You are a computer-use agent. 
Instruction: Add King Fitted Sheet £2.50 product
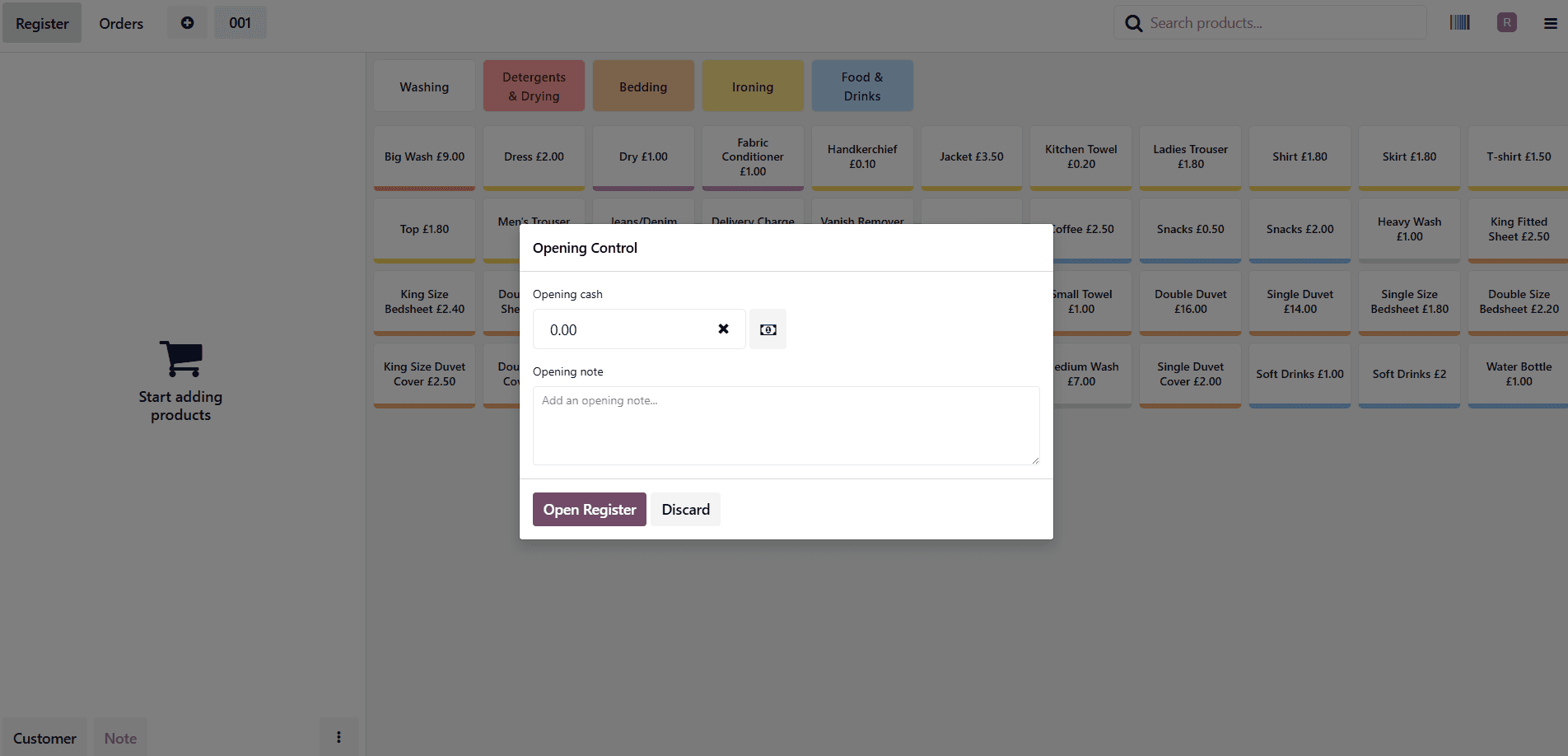pyautogui.click(x=1519, y=230)
